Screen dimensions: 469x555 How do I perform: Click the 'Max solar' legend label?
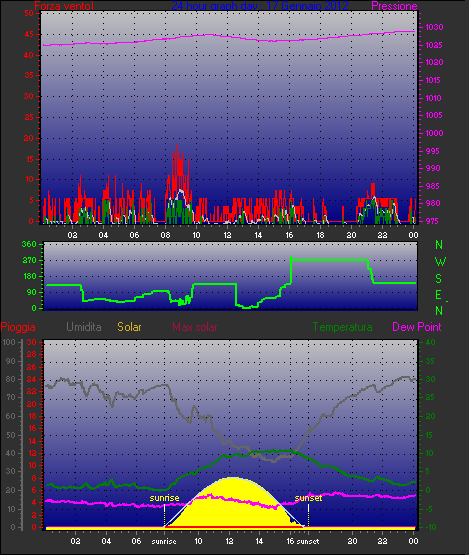(195, 327)
